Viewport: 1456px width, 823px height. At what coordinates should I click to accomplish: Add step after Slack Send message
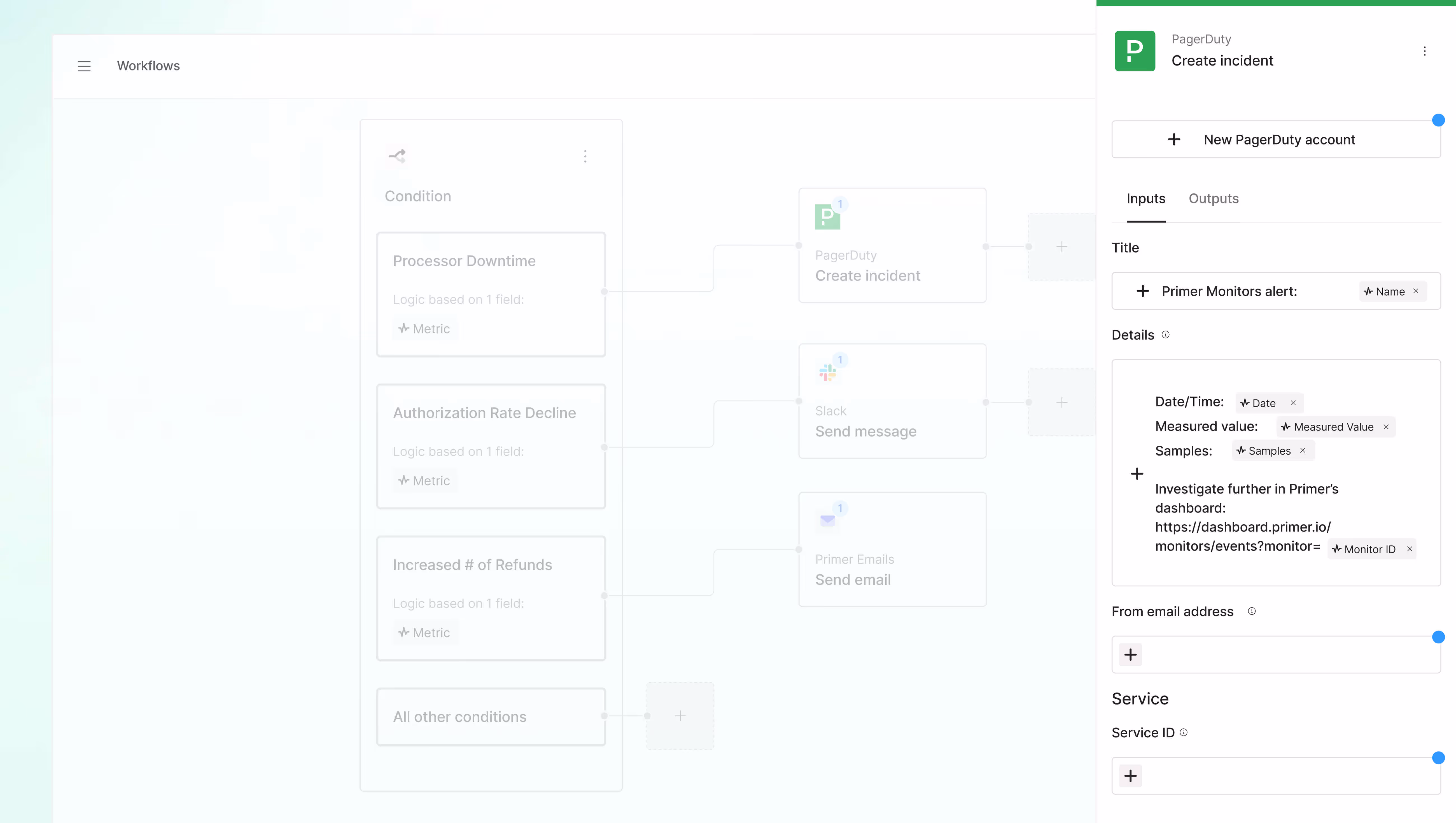1061,403
